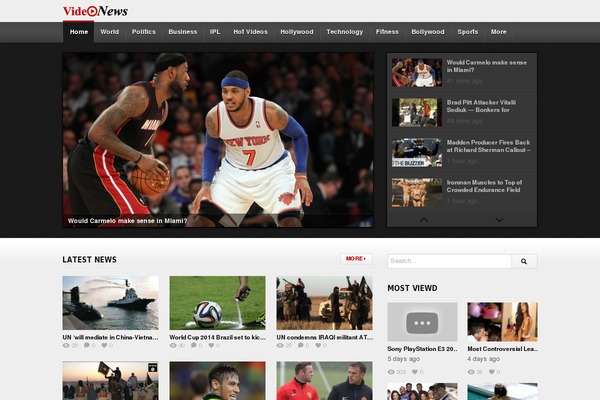Image resolution: width=600 pixels, height=400 pixels.
Task: Focus the Search input field
Action: (x=449, y=261)
